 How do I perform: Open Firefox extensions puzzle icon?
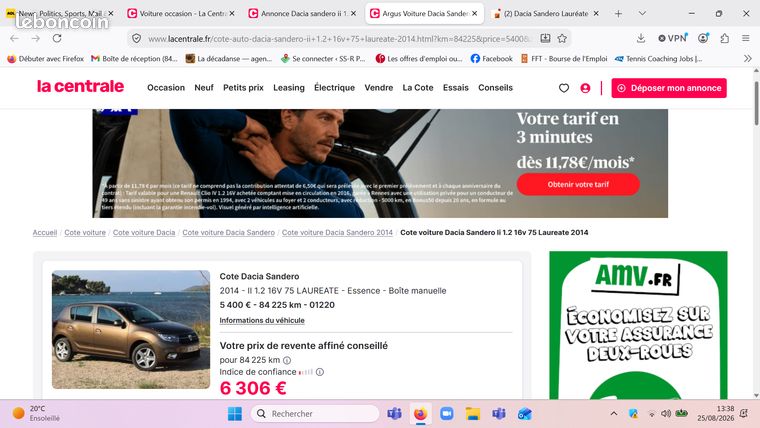[x=725, y=38]
